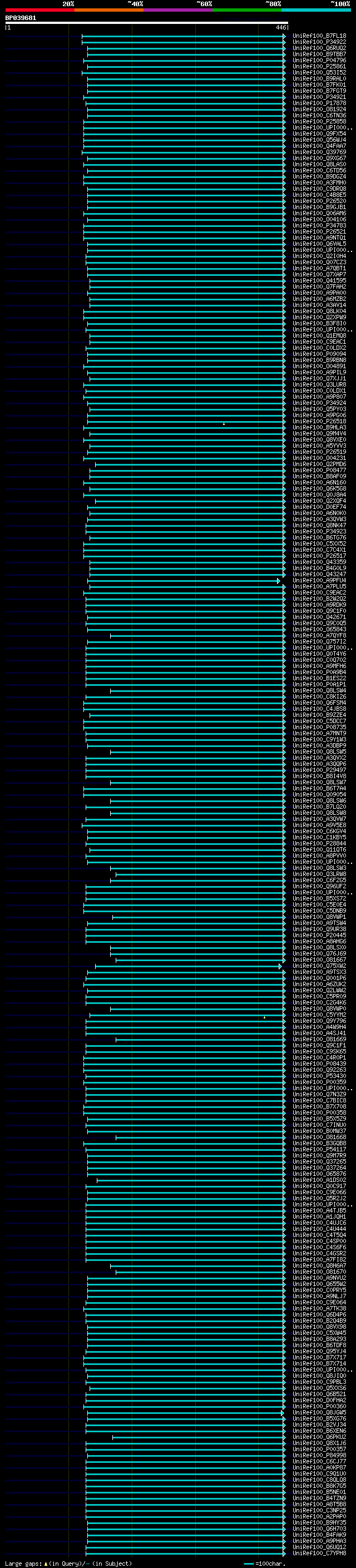Select hit label UniRef100_P34921
Viewport: 356px width, 1568px height.
pos(319,97)
